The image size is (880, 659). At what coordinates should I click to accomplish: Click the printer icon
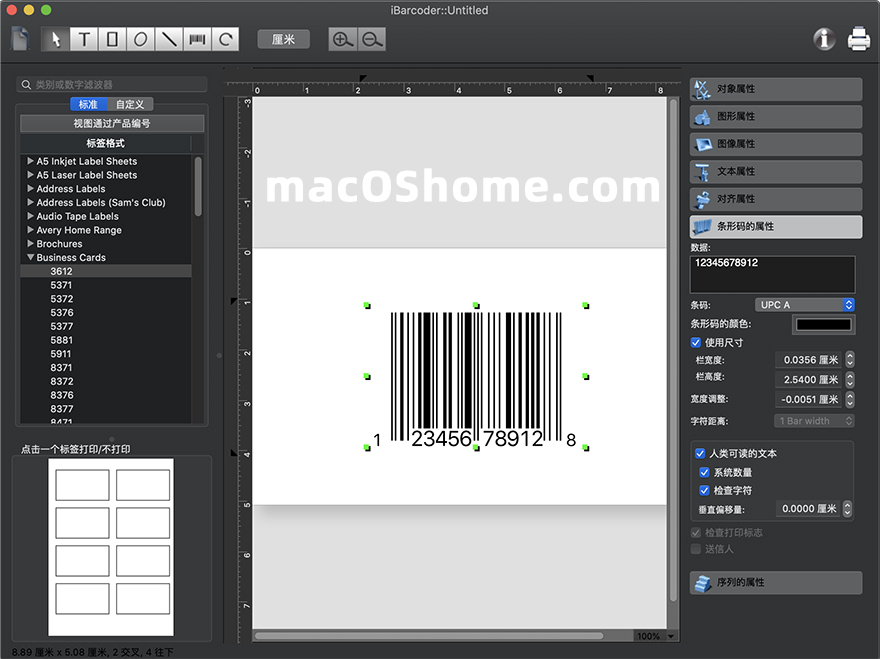point(859,39)
